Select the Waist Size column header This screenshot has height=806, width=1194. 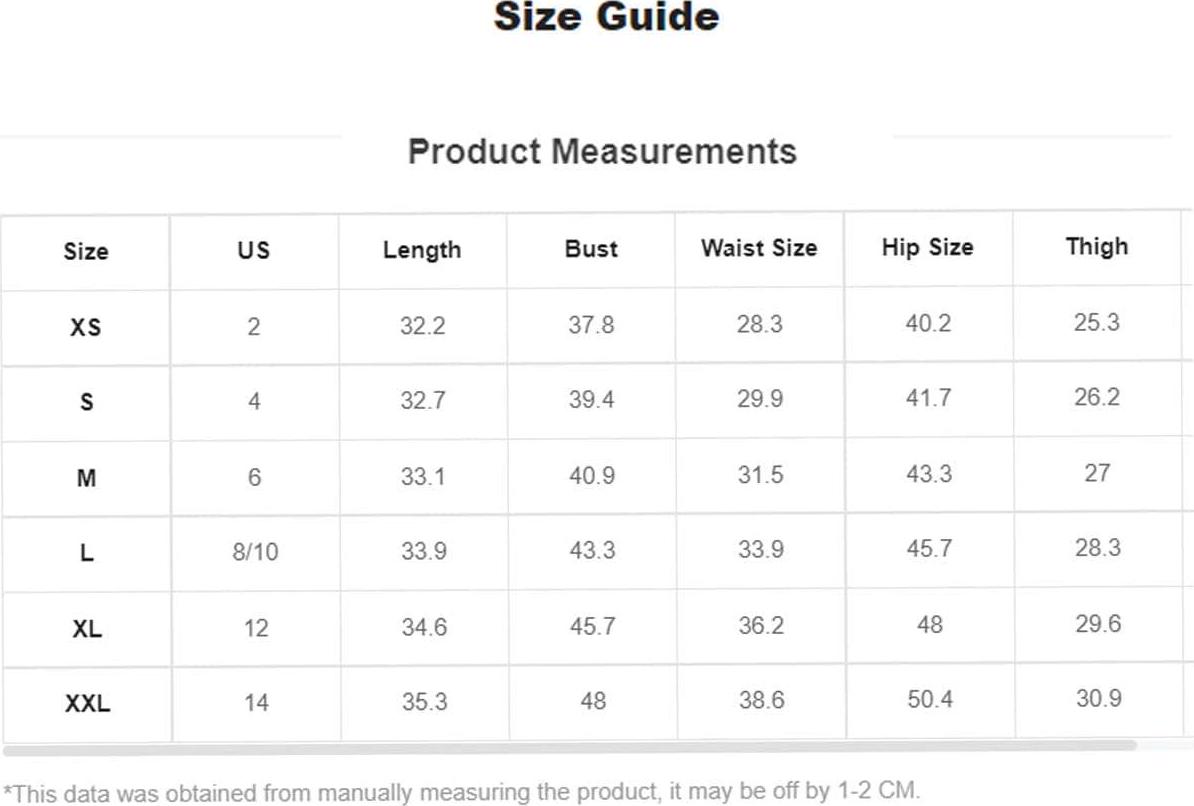759,248
